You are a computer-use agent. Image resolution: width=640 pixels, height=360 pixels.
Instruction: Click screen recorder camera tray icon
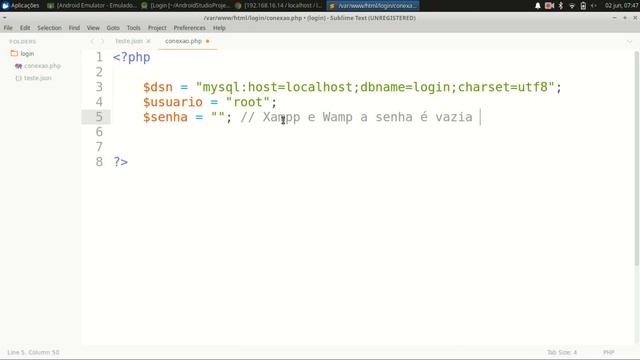click(549, 5)
